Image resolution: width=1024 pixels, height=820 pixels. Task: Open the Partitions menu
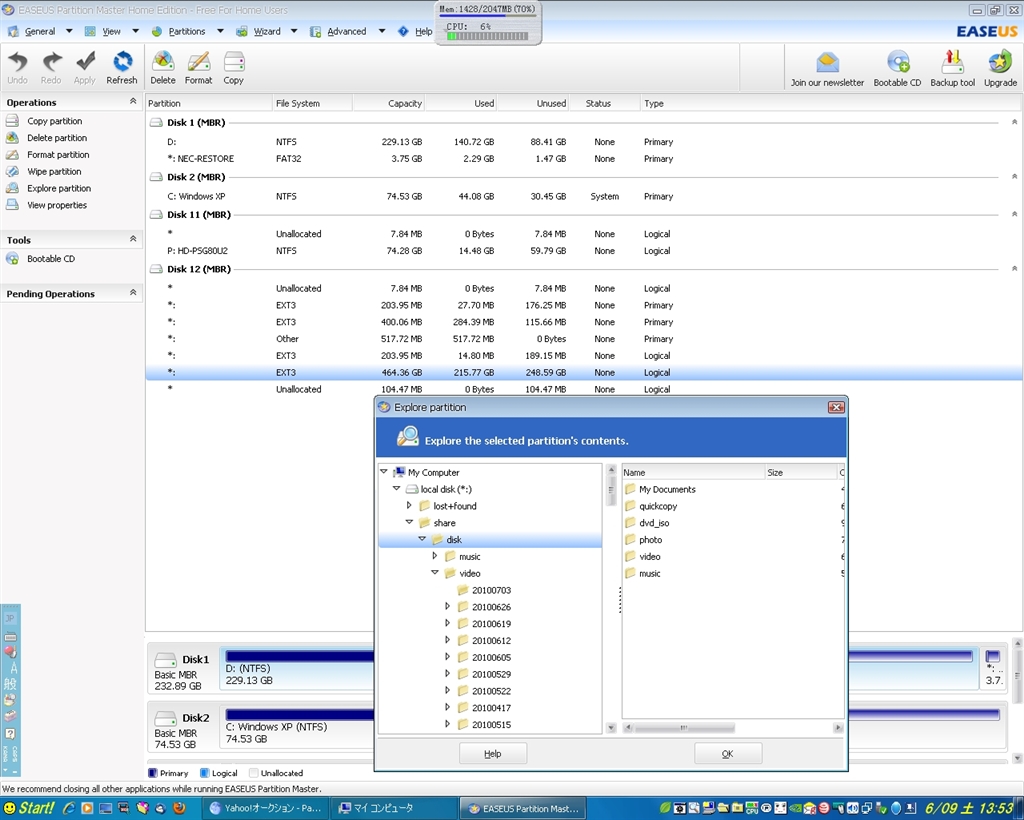pos(186,31)
